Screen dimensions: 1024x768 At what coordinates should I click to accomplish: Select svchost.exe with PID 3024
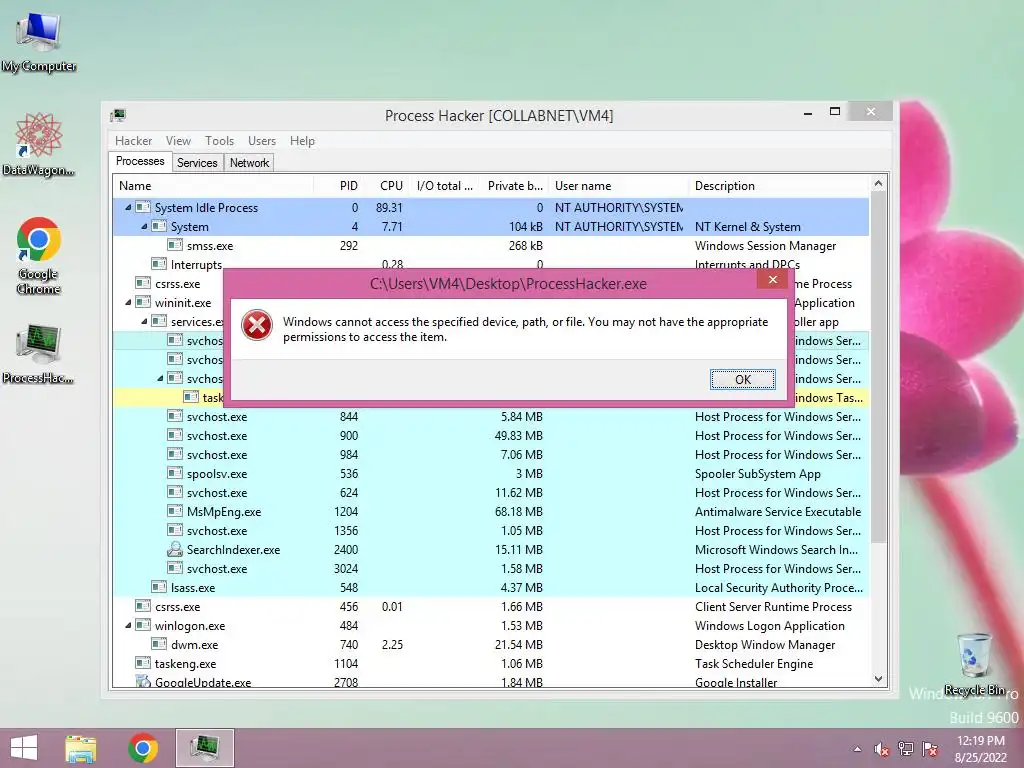tap(490, 568)
